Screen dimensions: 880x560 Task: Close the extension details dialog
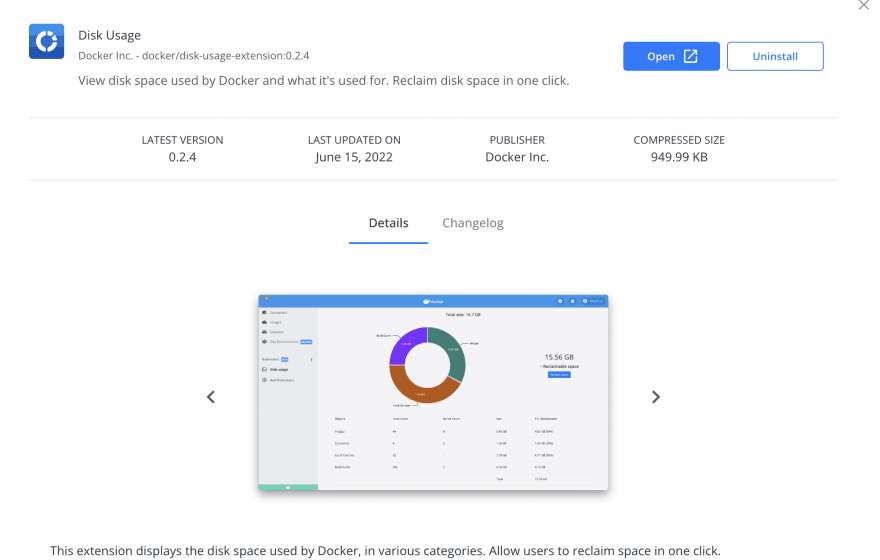click(863, 5)
